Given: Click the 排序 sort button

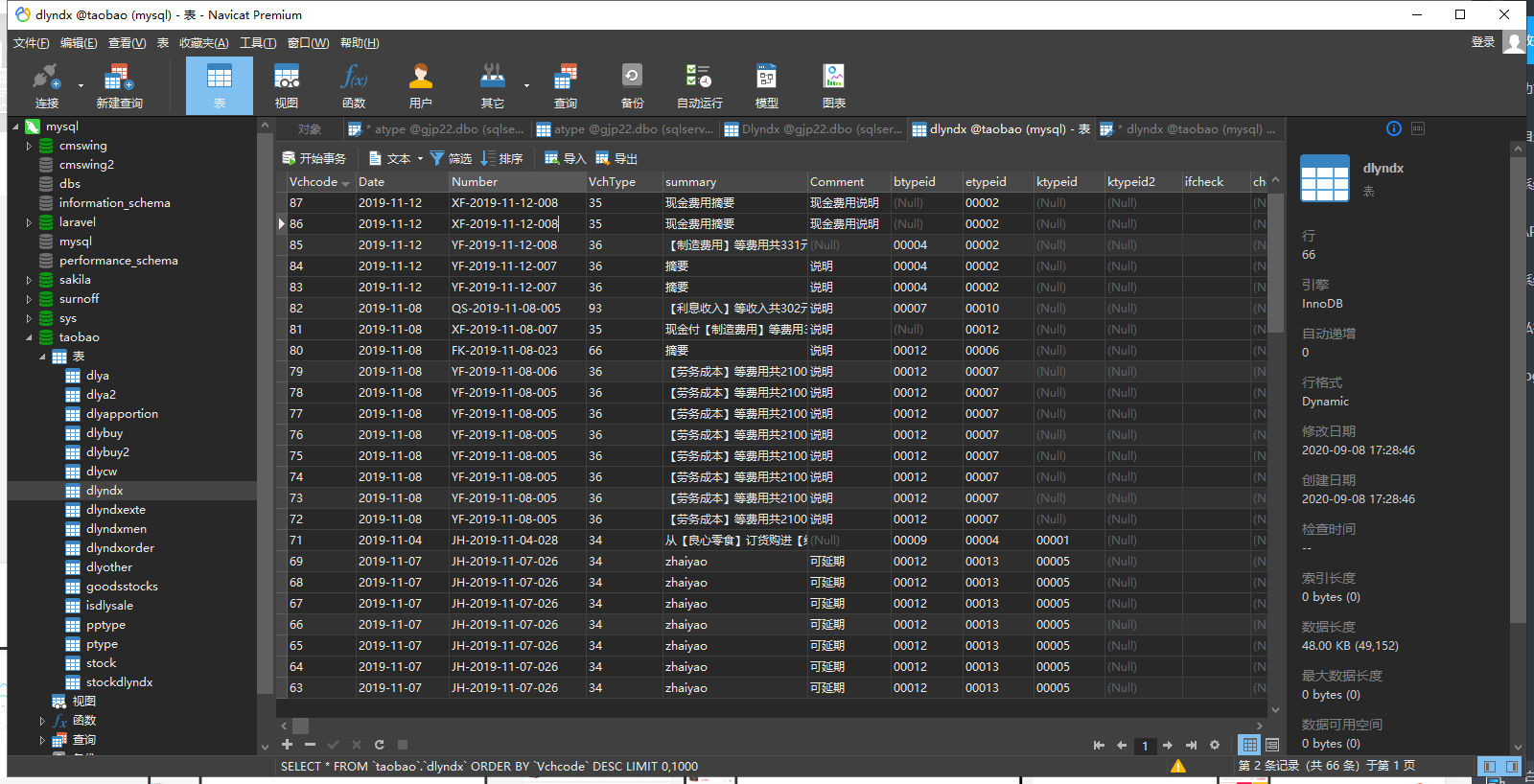Looking at the screenshot, I should pyautogui.click(x=501, y=159).
